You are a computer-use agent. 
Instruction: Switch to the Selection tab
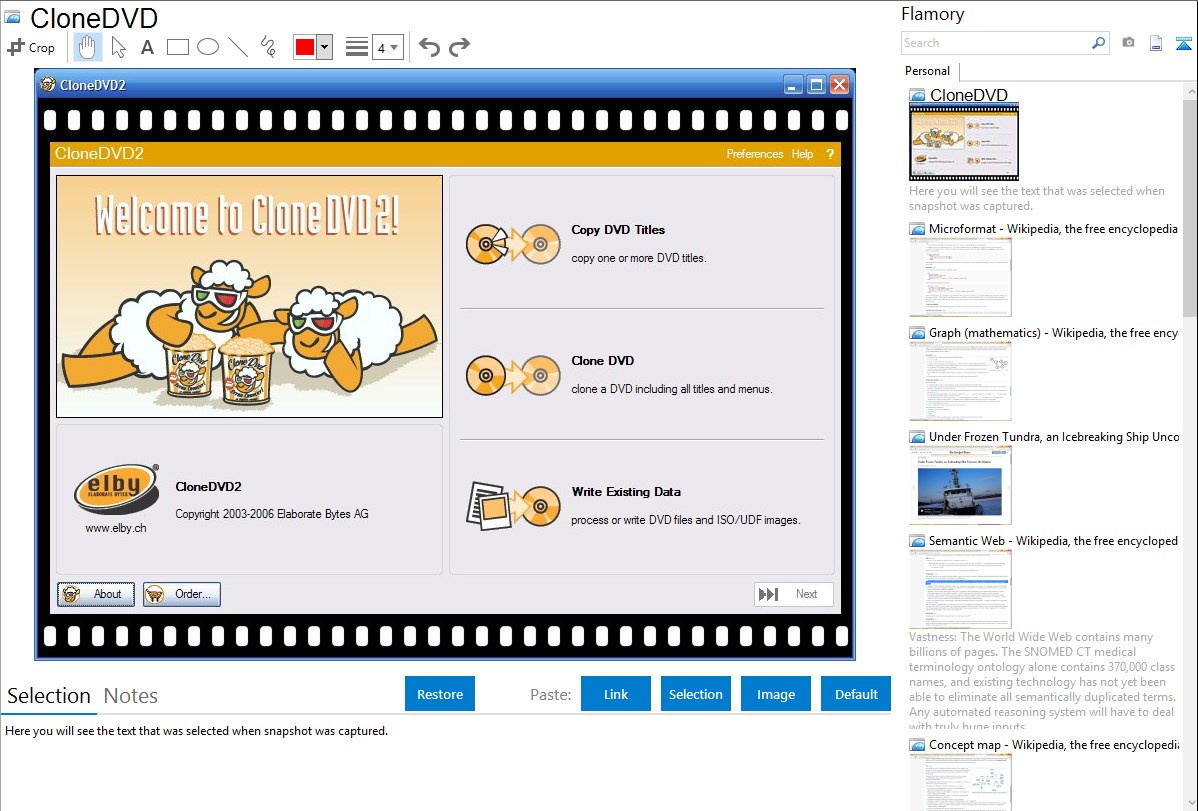[x=49, y=696]
